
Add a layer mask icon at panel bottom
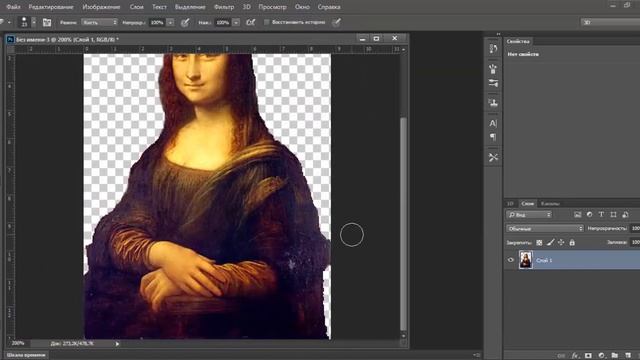588,356
